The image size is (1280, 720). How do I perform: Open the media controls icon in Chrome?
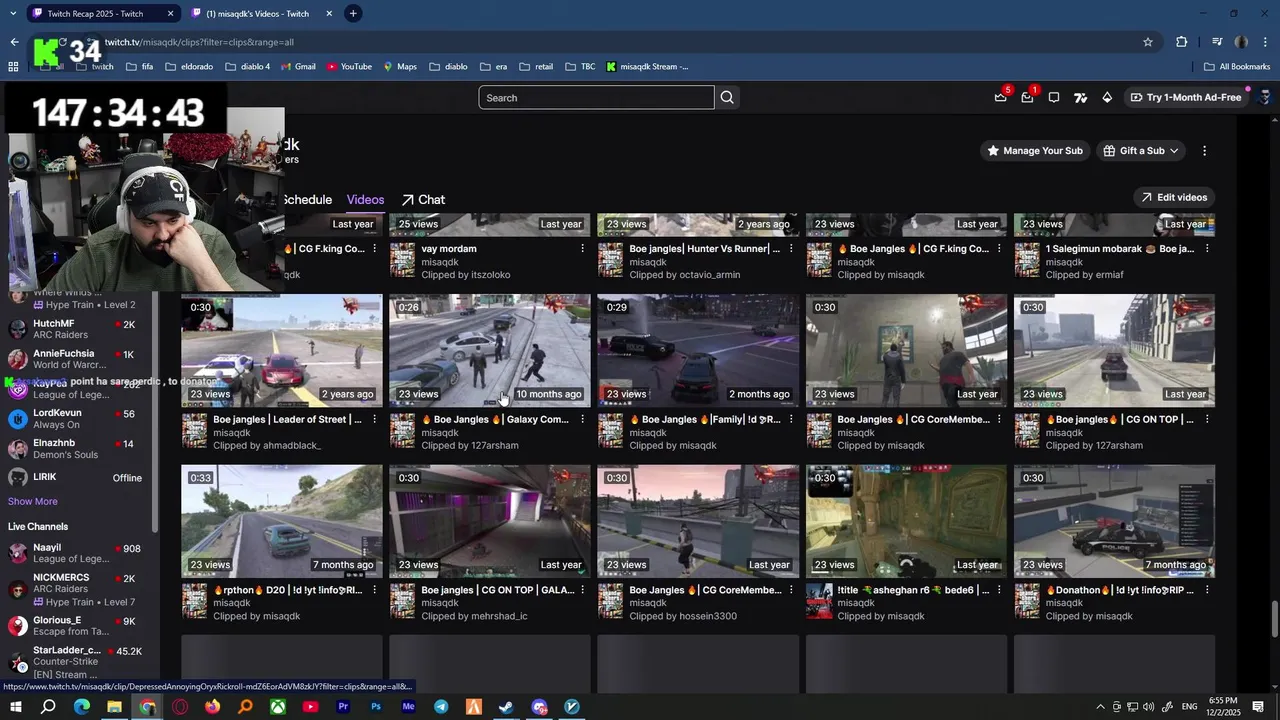pos(1217,42)
